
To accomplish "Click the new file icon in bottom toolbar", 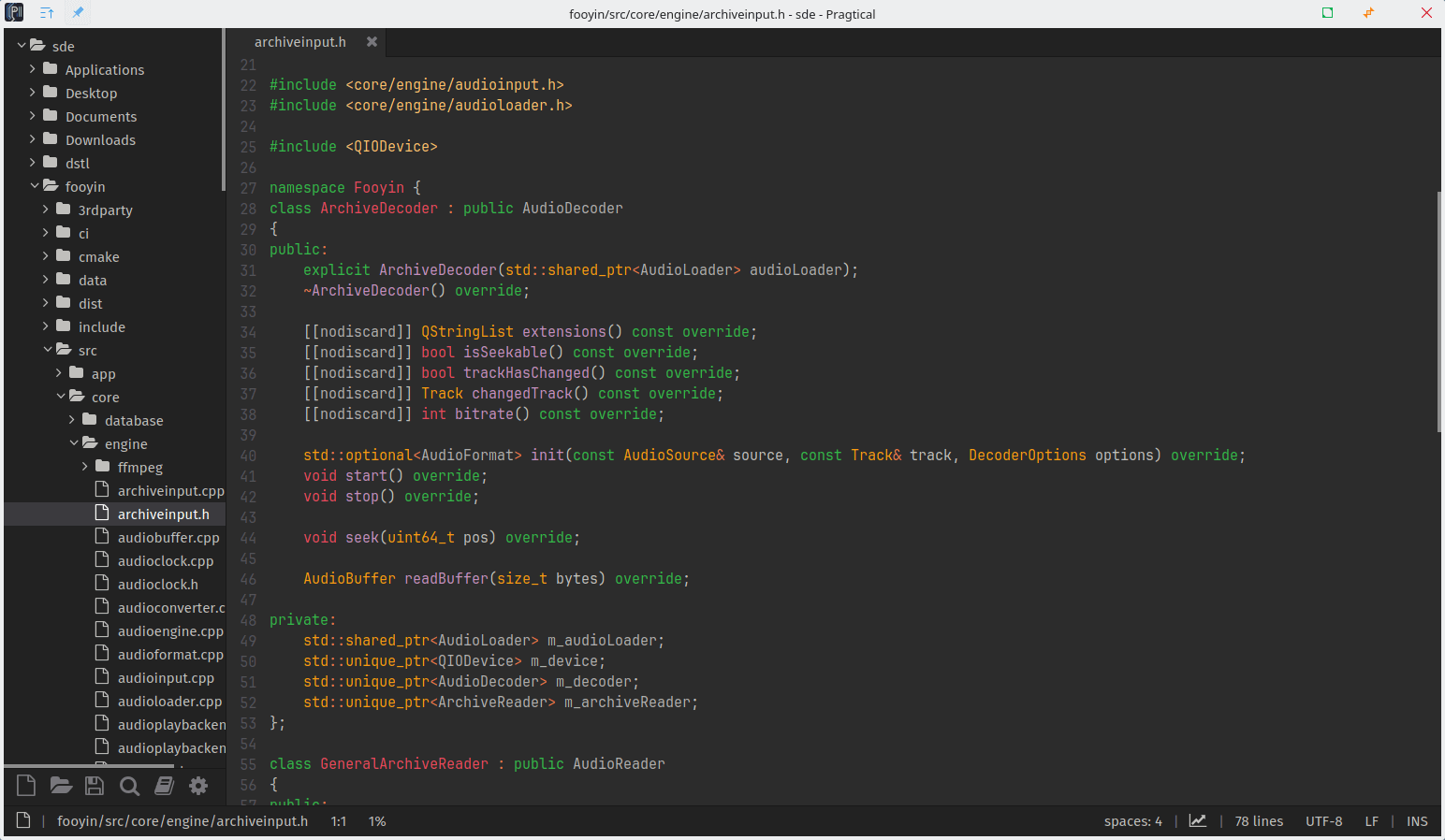I will click(26, 786).
